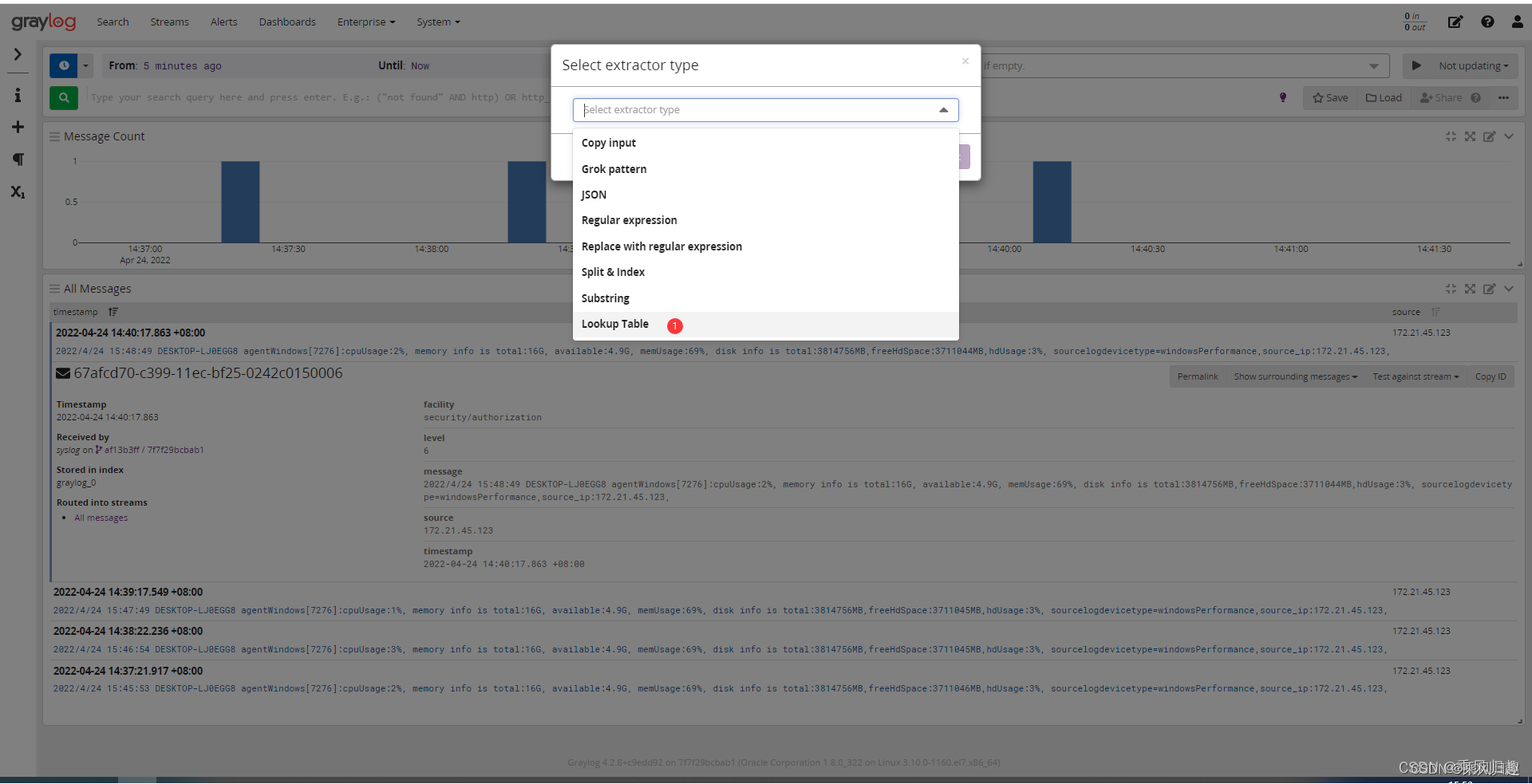Click the query help lightbulb icon
Image resolution: width=1532 pixels, height=784 pixels.
pos(1283,97)
